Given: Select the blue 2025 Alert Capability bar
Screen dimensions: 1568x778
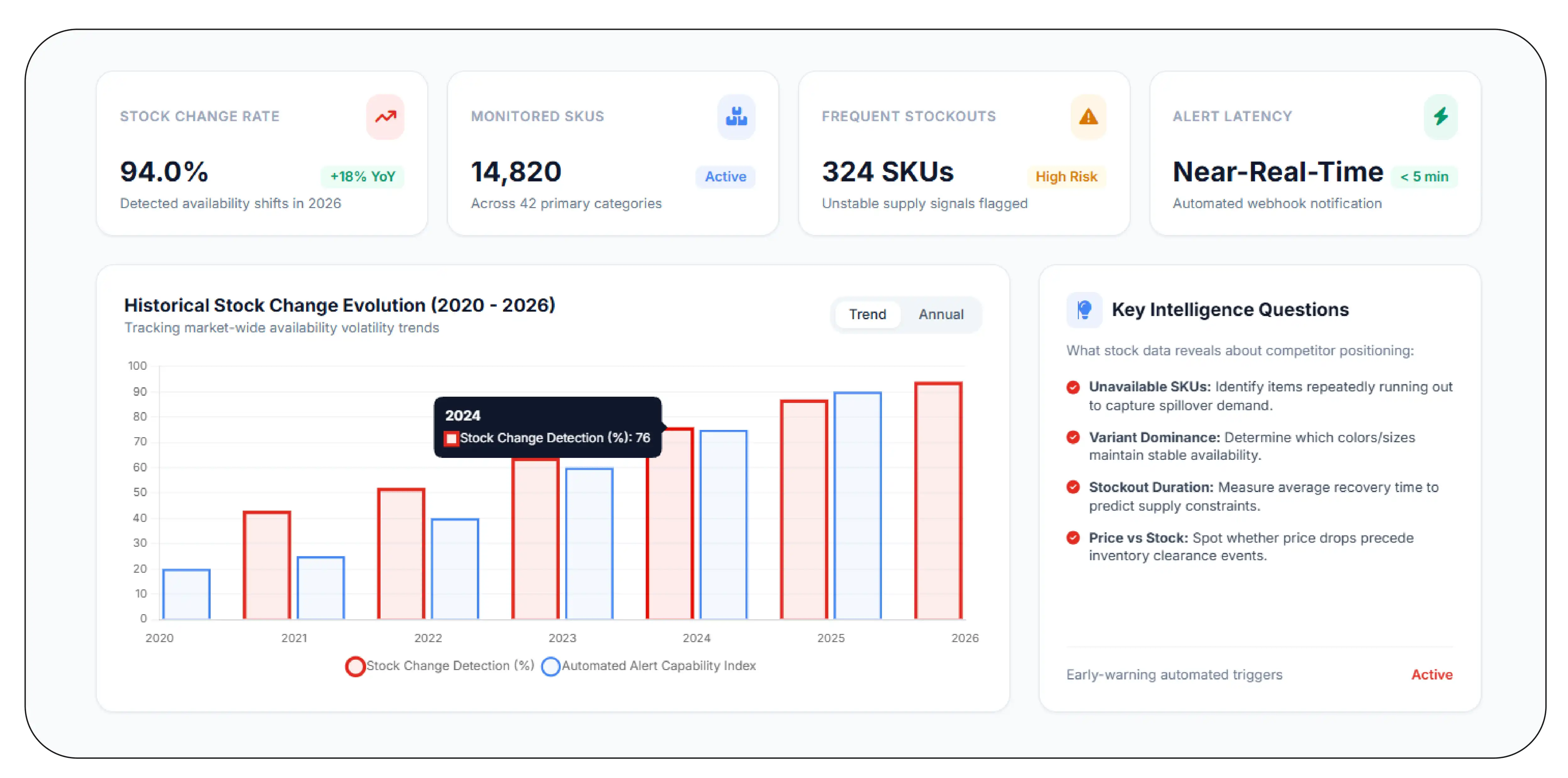Looking at the screenshot, I should point(857,506).
